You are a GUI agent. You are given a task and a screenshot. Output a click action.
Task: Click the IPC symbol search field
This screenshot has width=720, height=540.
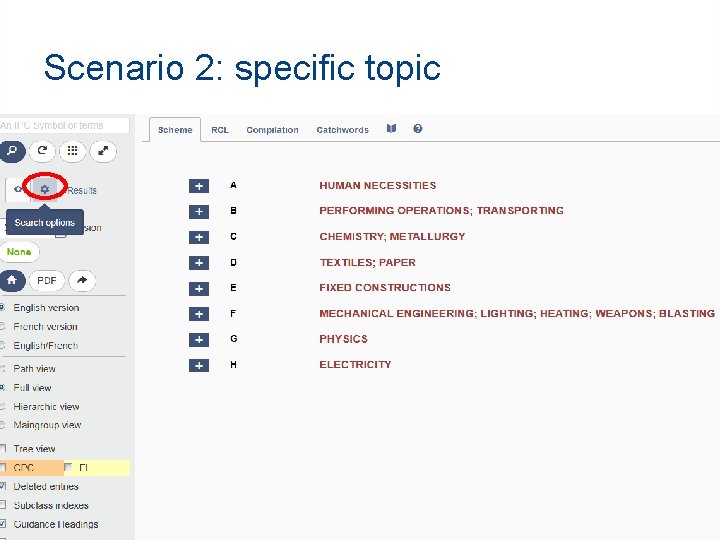pyautogui.click(x=64, y=125)
